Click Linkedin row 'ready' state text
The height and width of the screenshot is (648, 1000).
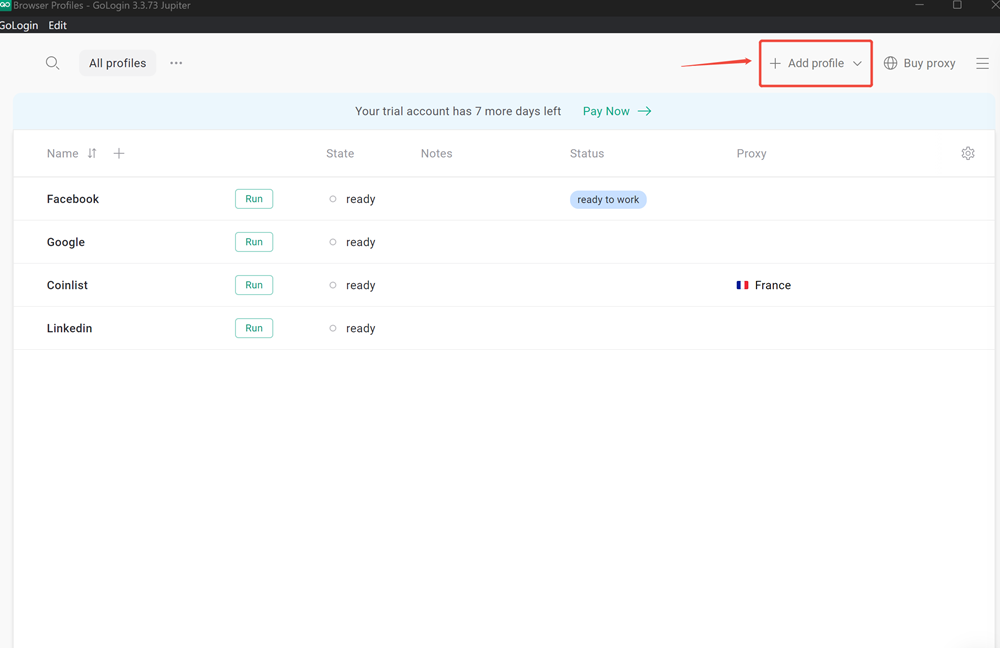pyautogui.click(x=360, y=328)
